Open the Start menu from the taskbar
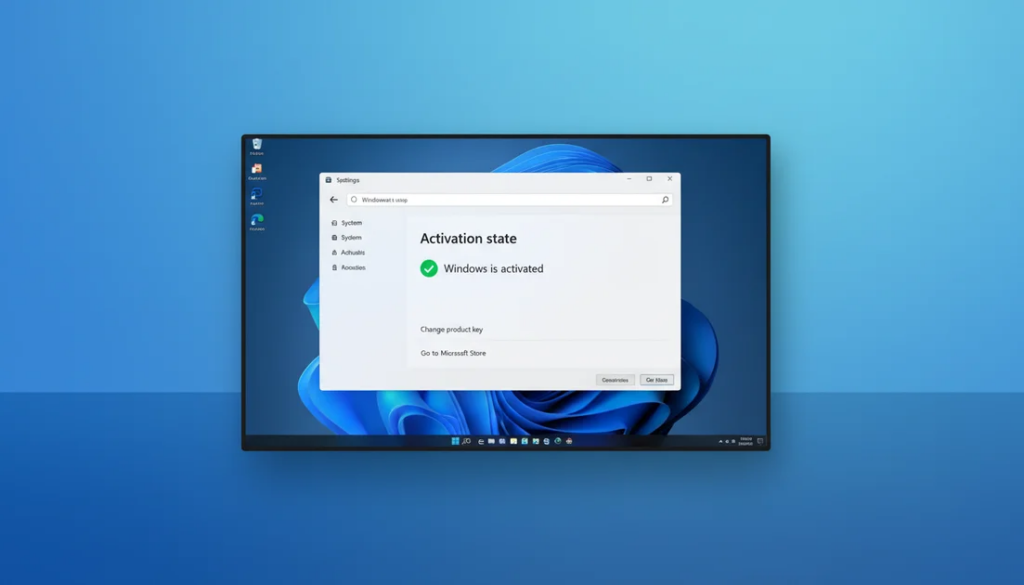This screenshot has width=1024, height=585. [456, 441]
